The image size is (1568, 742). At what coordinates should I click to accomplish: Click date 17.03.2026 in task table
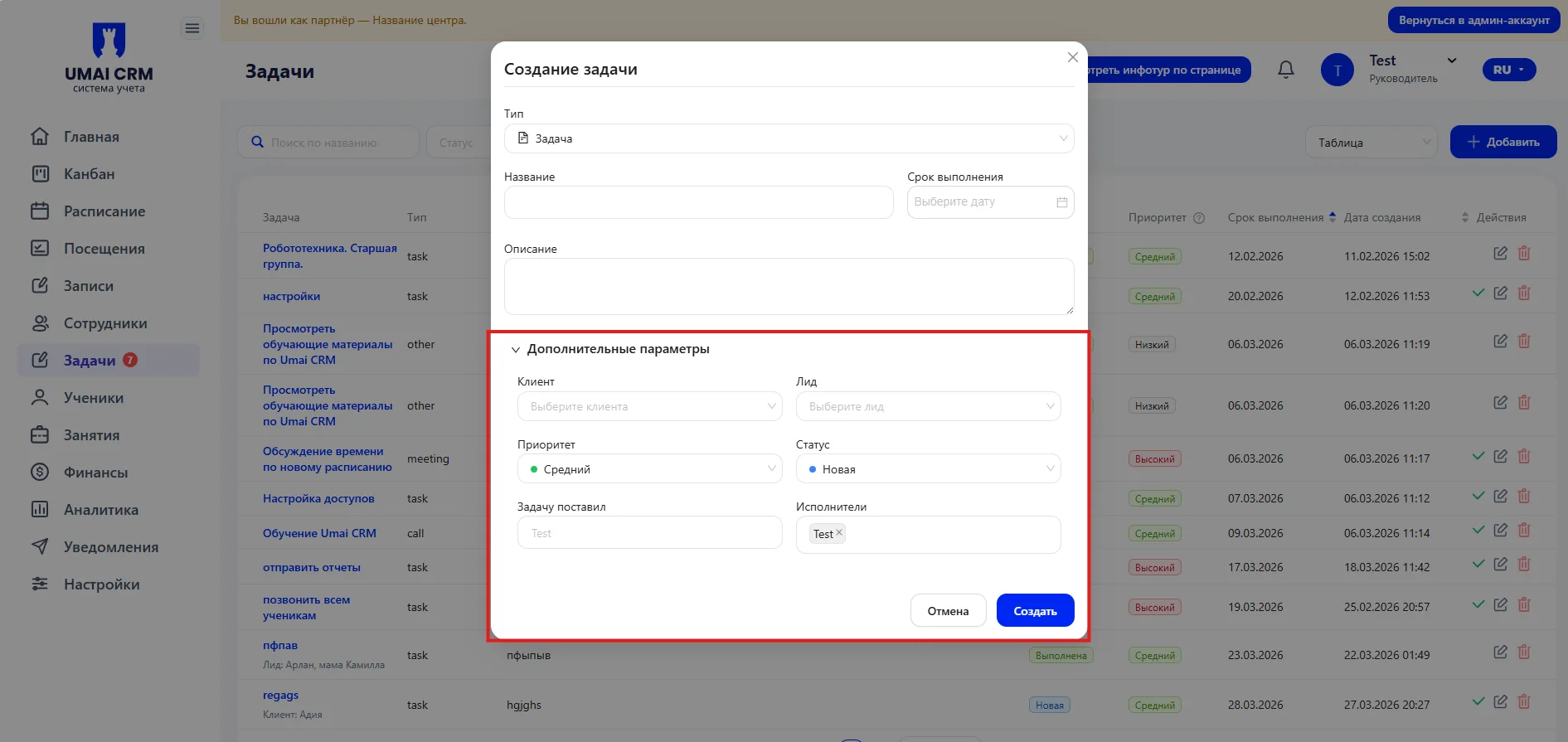1255,567
